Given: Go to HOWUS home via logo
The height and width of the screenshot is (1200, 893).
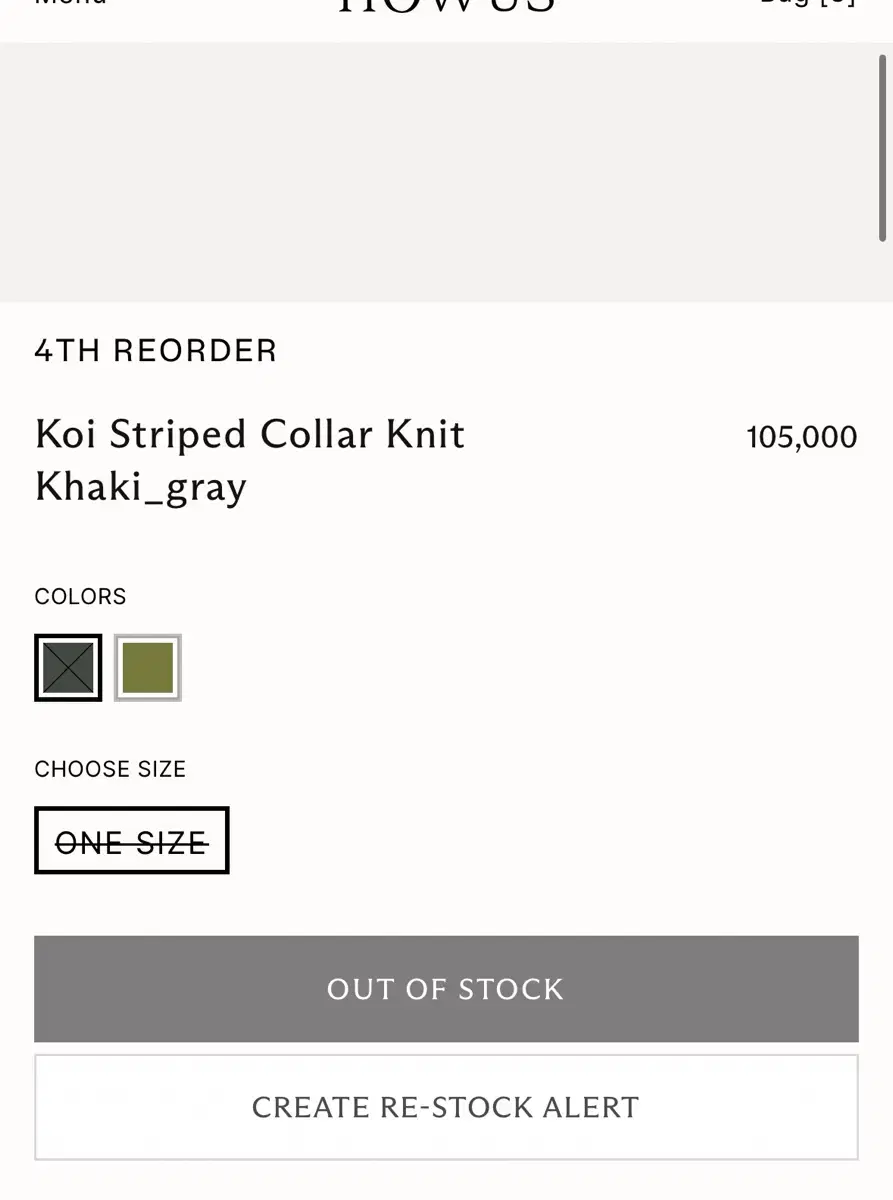Looking at the screenshot, I should pos(446,5).
